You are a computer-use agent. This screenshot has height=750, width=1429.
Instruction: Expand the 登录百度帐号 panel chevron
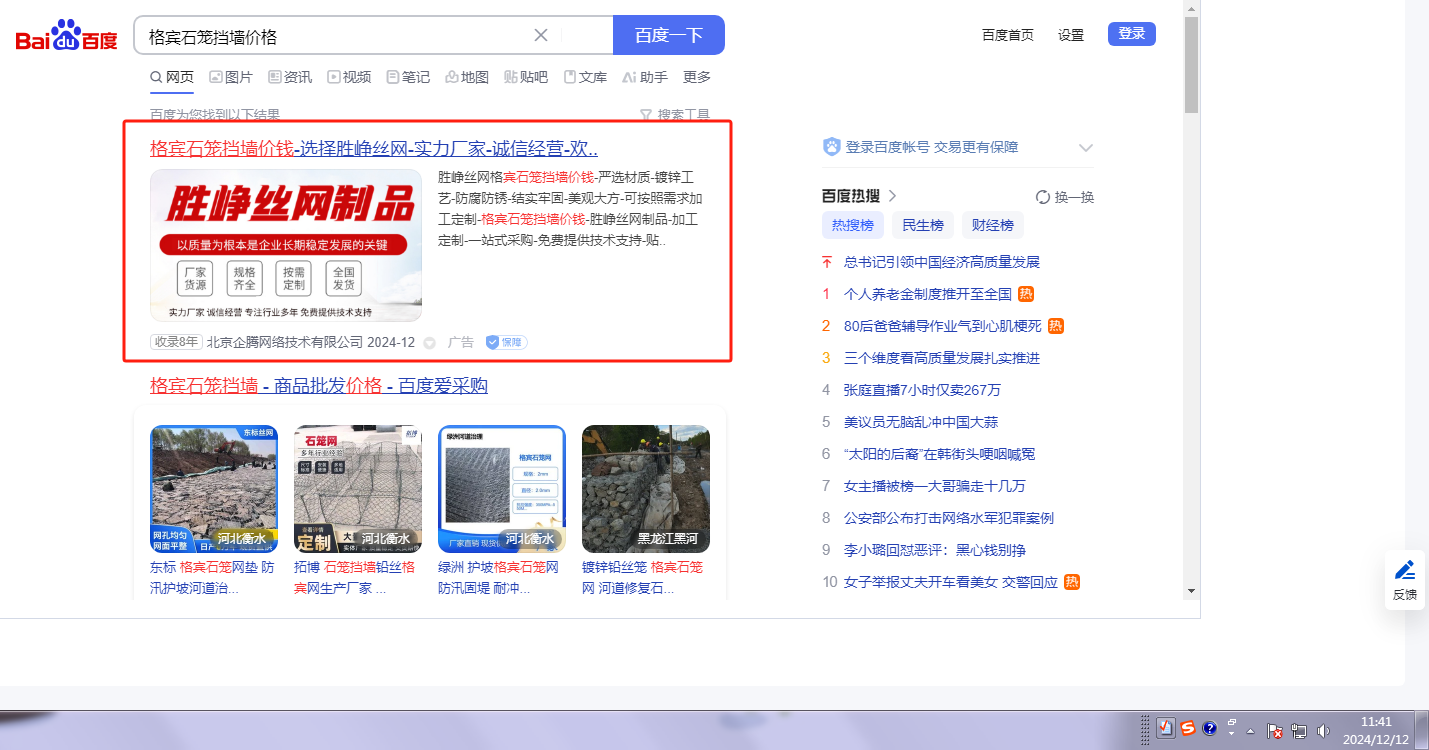pyautogui.click(x=1086, y=148)
